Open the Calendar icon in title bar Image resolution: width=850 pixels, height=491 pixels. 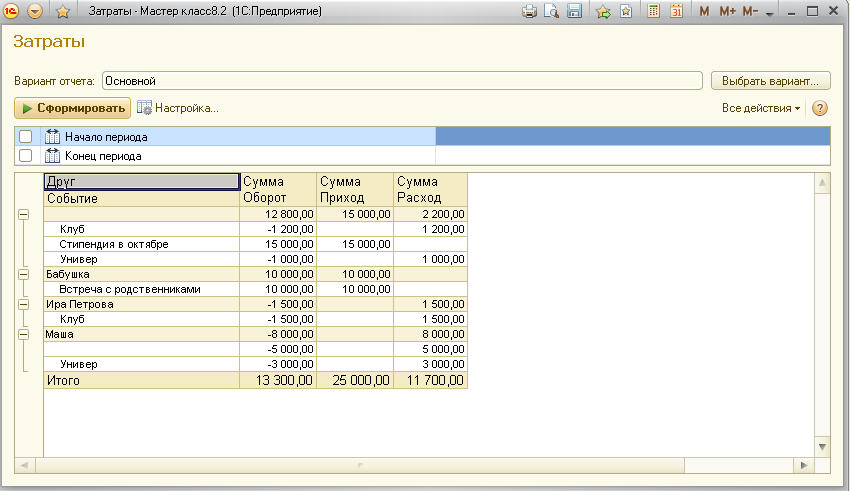(x=676, y=11)
